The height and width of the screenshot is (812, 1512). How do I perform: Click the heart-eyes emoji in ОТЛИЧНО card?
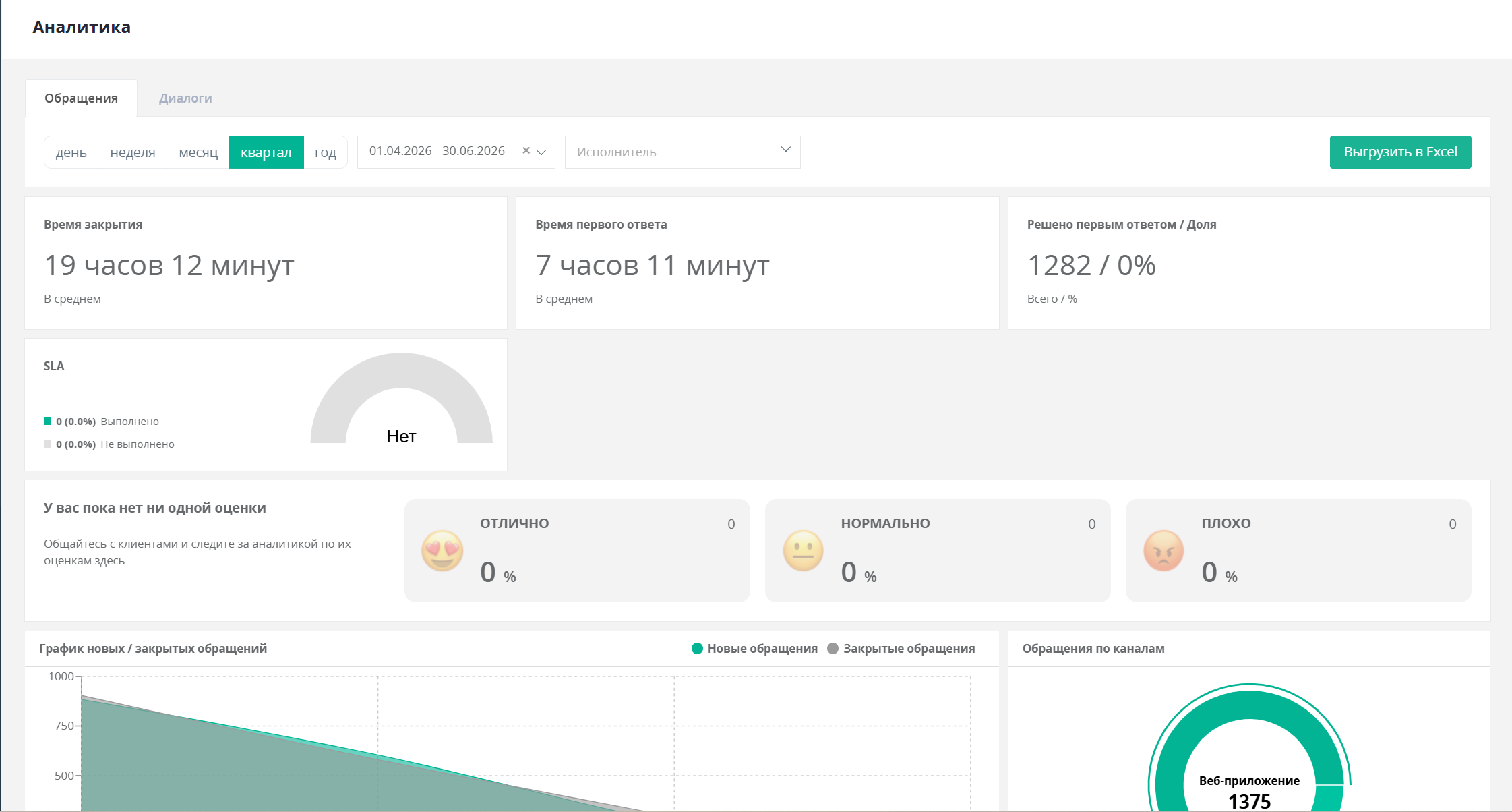442,551
